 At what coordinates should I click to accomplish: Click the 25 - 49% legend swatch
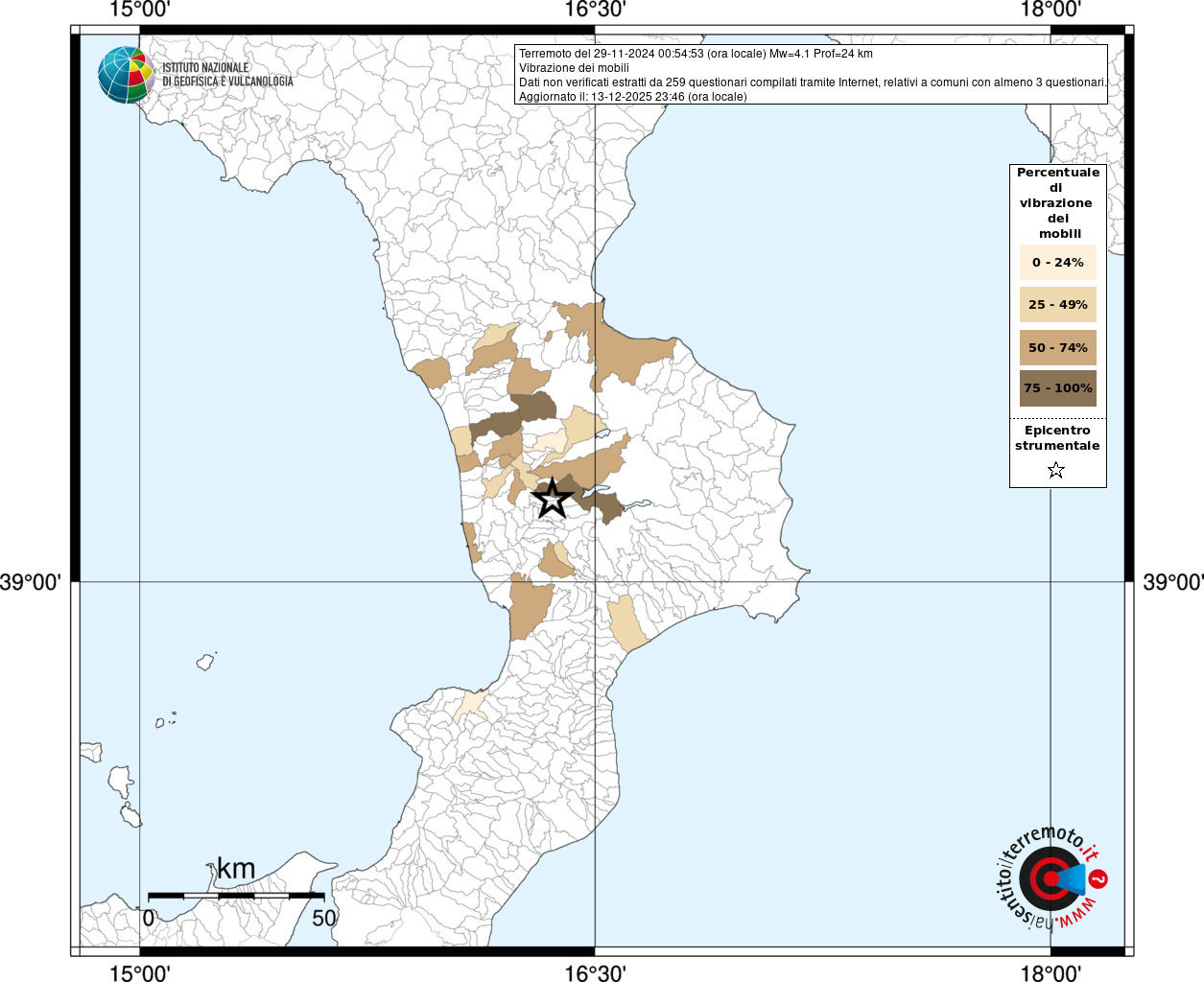(x=1057, y=305)
